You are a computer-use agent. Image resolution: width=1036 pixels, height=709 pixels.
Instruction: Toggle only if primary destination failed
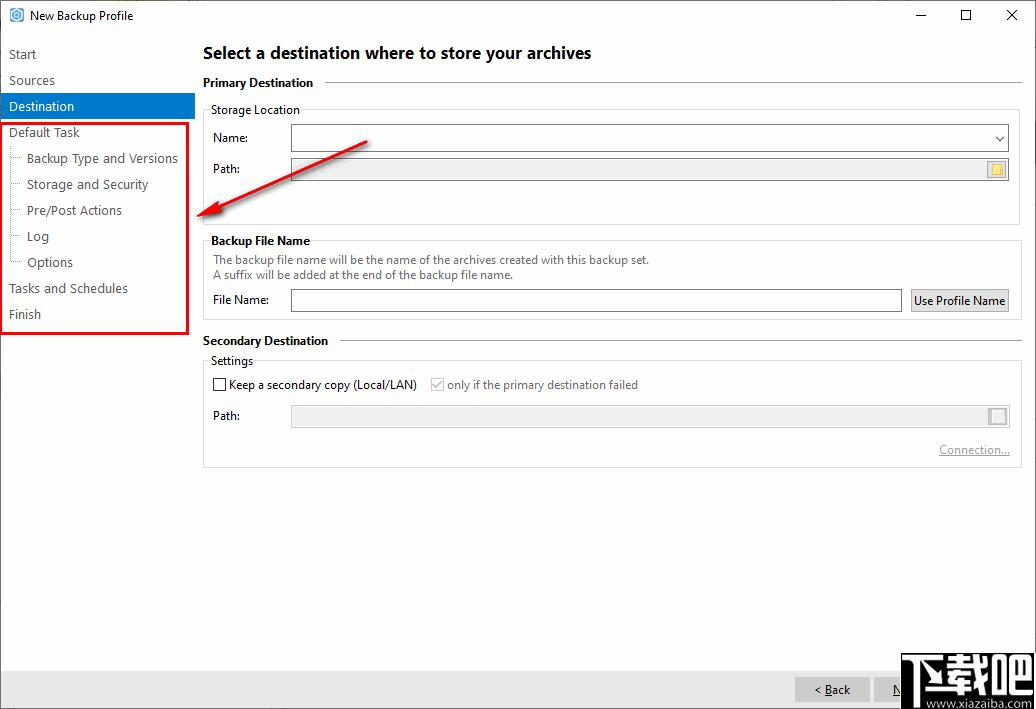point(437,385)
